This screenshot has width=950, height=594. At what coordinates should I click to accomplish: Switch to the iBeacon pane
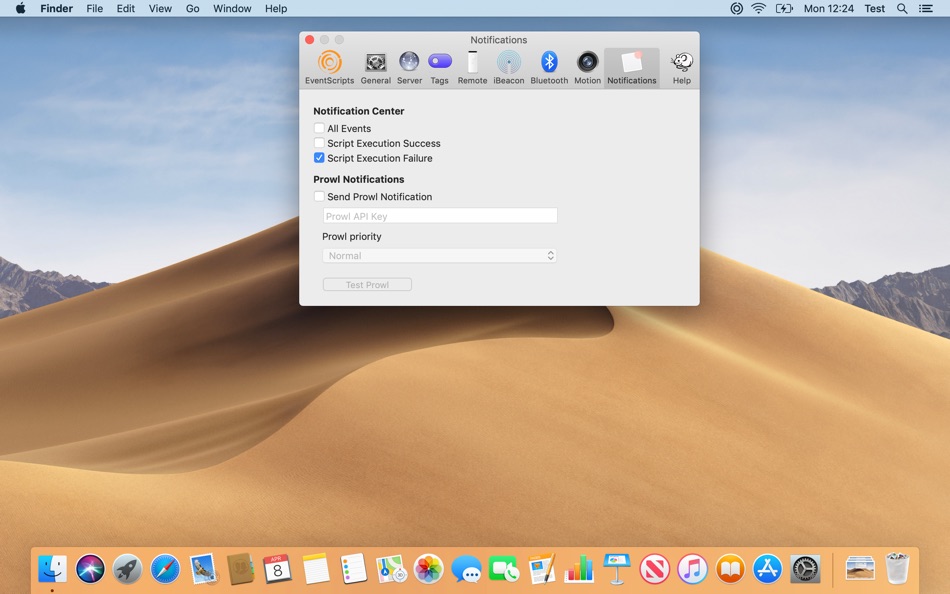point(508,68)
